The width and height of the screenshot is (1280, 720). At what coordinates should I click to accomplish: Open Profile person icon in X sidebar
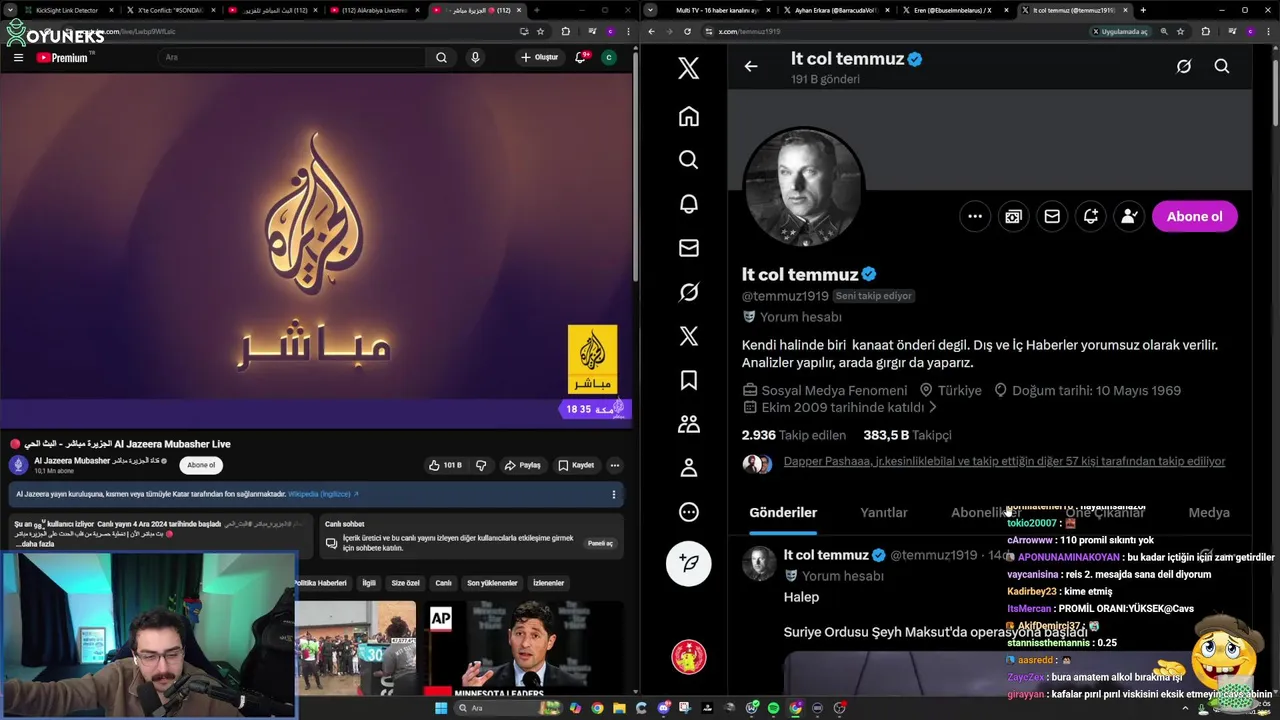click(x=688, y=468)
